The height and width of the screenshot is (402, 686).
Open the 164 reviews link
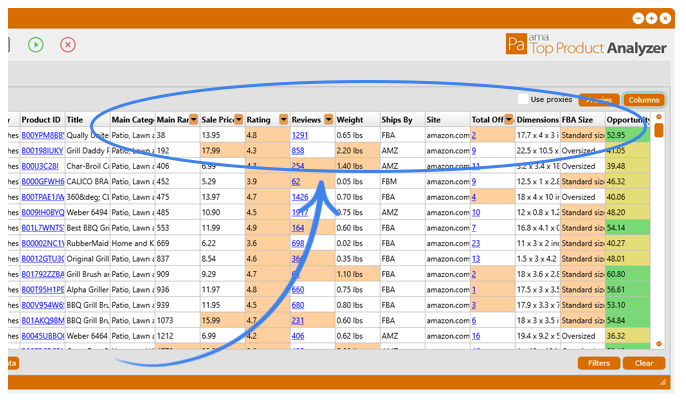(x=298, y=228)
